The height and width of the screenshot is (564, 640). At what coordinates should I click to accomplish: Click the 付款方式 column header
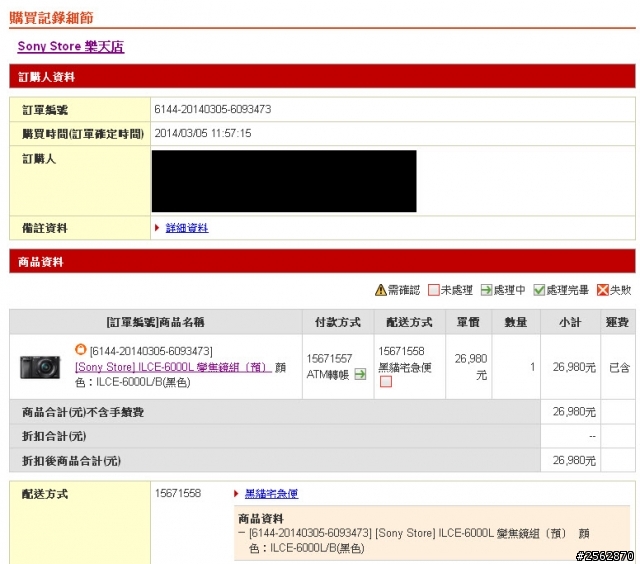[x=338, y=322]
